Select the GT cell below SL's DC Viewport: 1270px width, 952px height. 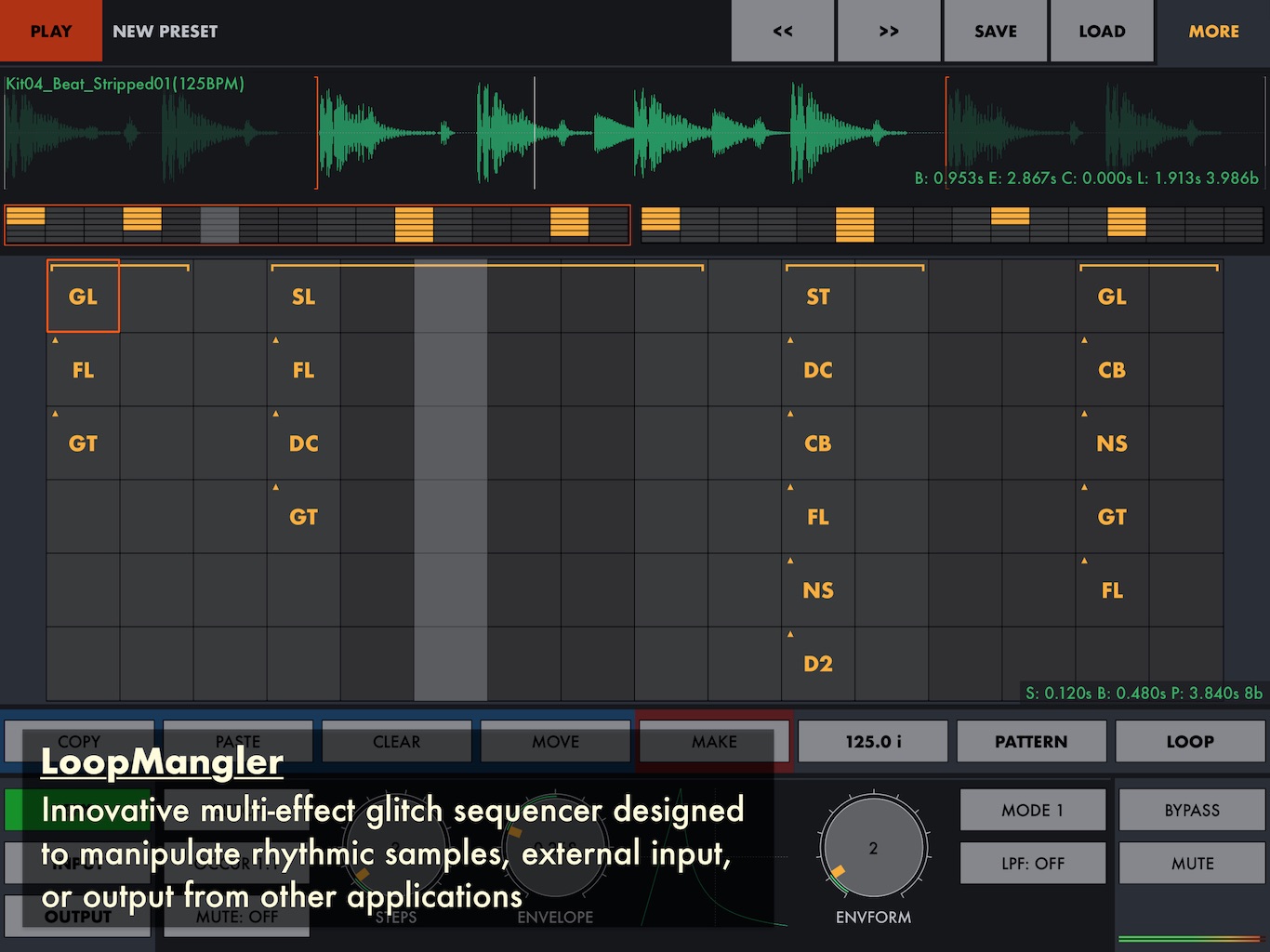click(x=303, y=517)
